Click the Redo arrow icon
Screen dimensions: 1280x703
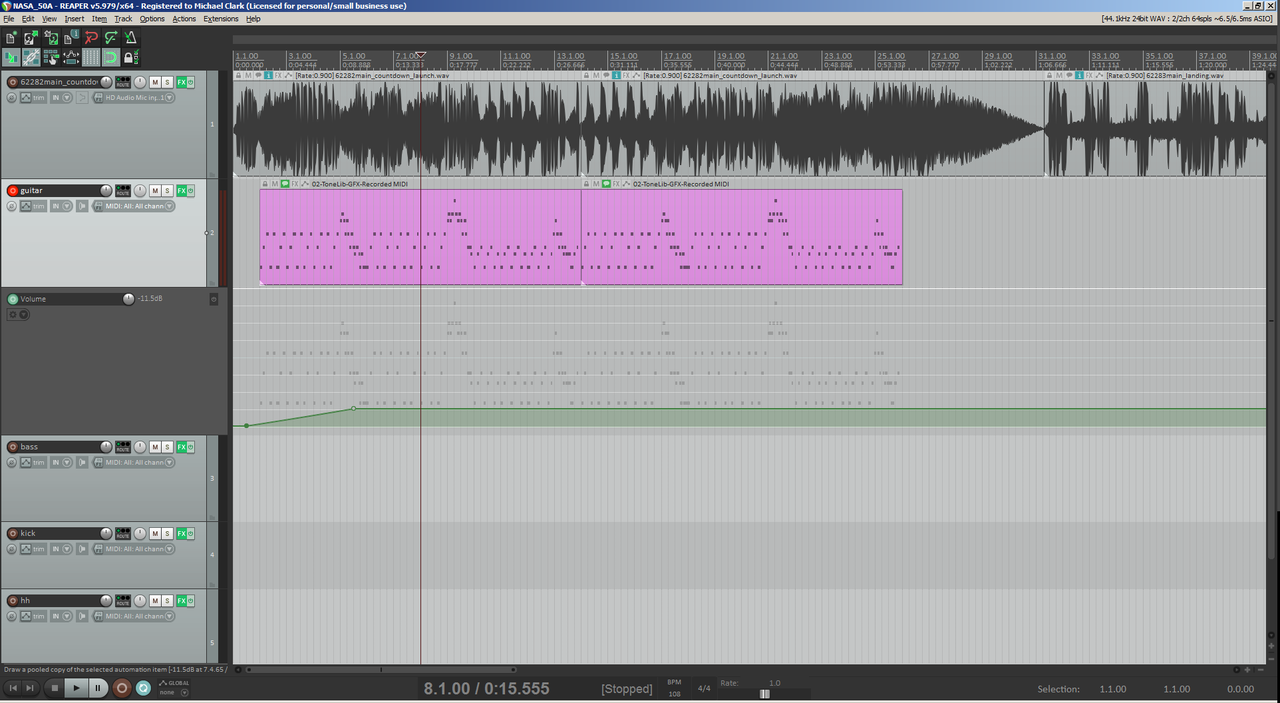[111, 38]
